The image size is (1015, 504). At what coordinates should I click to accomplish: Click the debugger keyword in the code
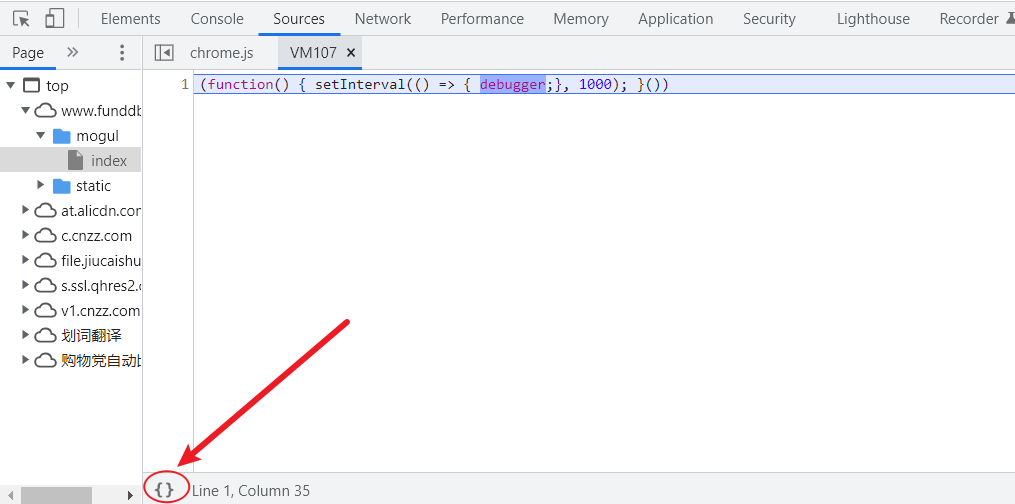click(x=512, y=85)
